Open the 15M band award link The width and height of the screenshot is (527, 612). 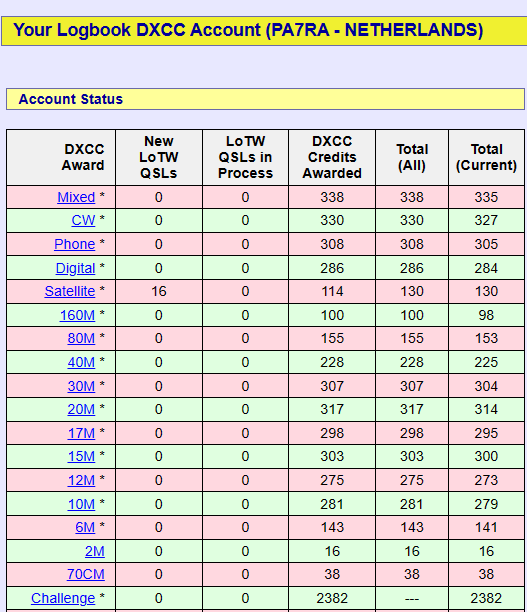[x=81, y=456]
